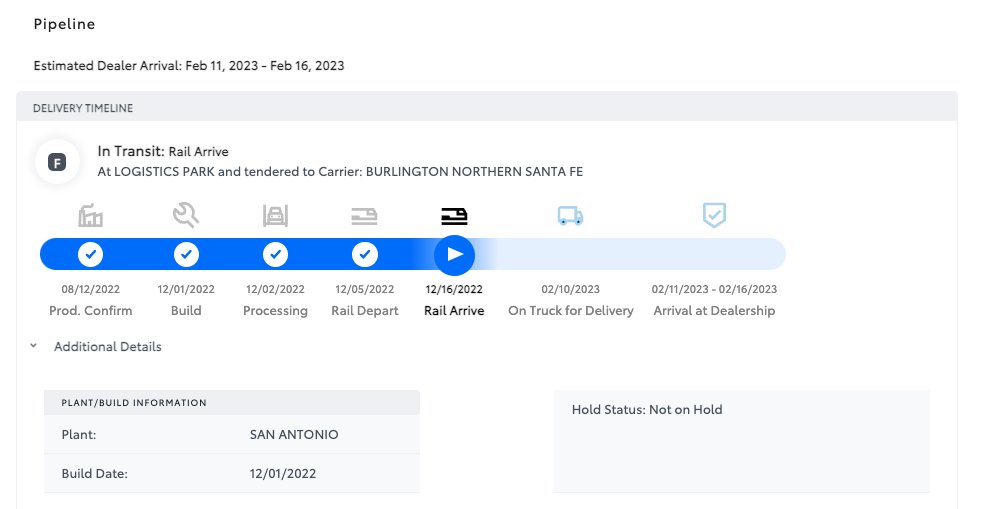Click the black Rail Arrive train icon
Viewport: 988px width, 509px height.
coord(454,217)
